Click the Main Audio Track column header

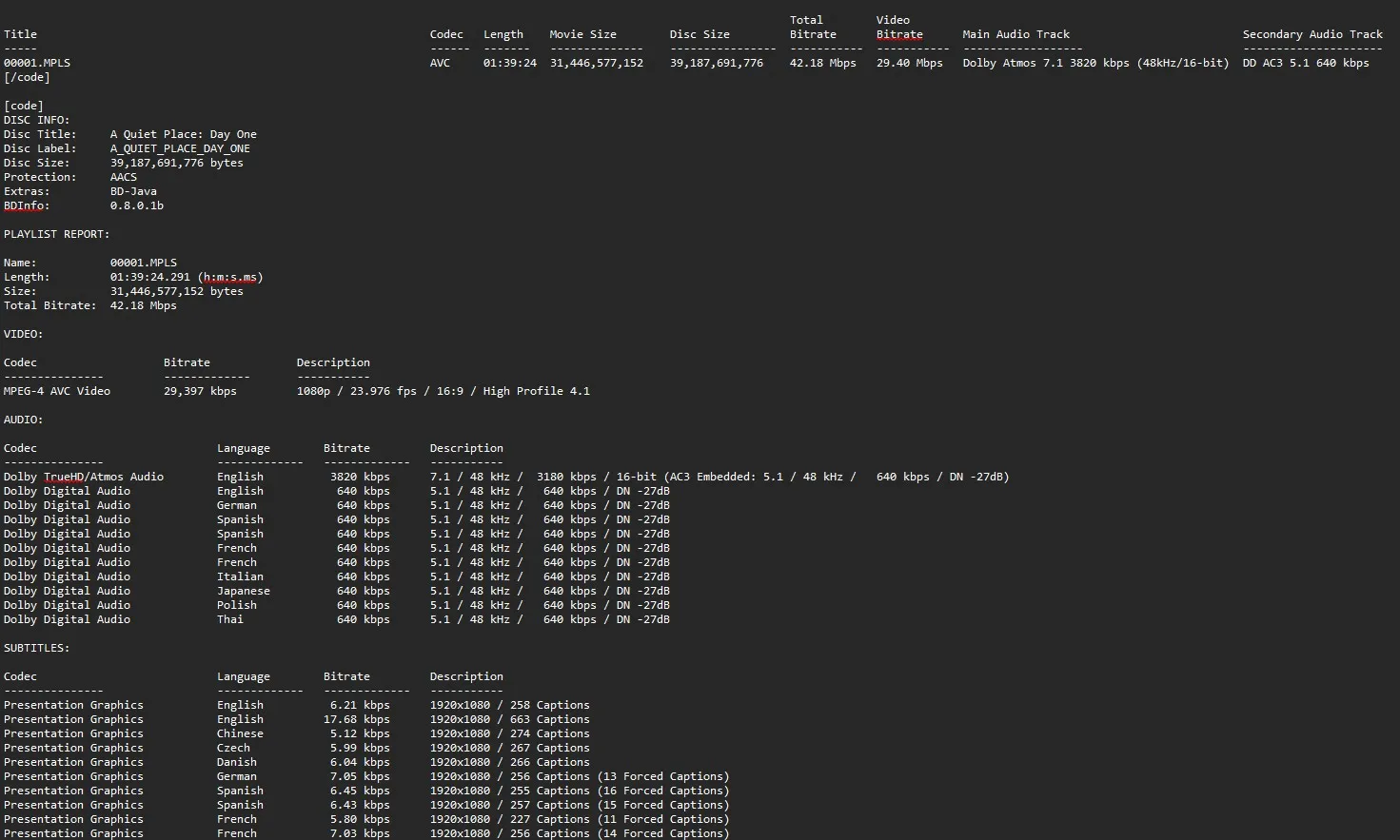[1015, 34]
